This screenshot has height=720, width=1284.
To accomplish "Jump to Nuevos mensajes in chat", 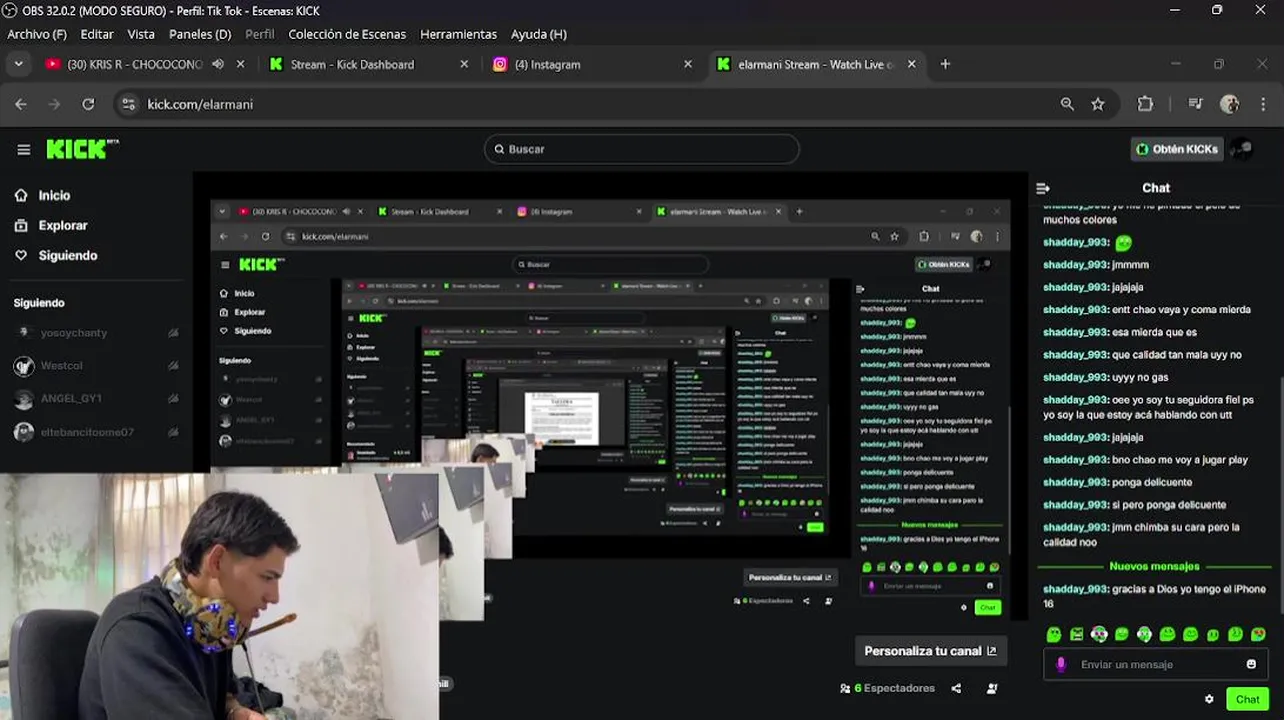I will coord(1154,566).
